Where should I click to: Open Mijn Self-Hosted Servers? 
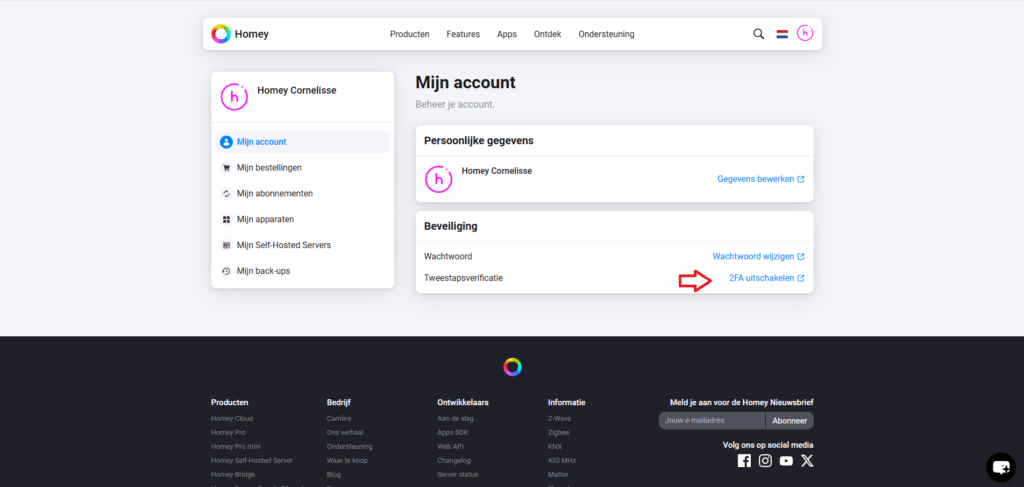tap(283, 245)
